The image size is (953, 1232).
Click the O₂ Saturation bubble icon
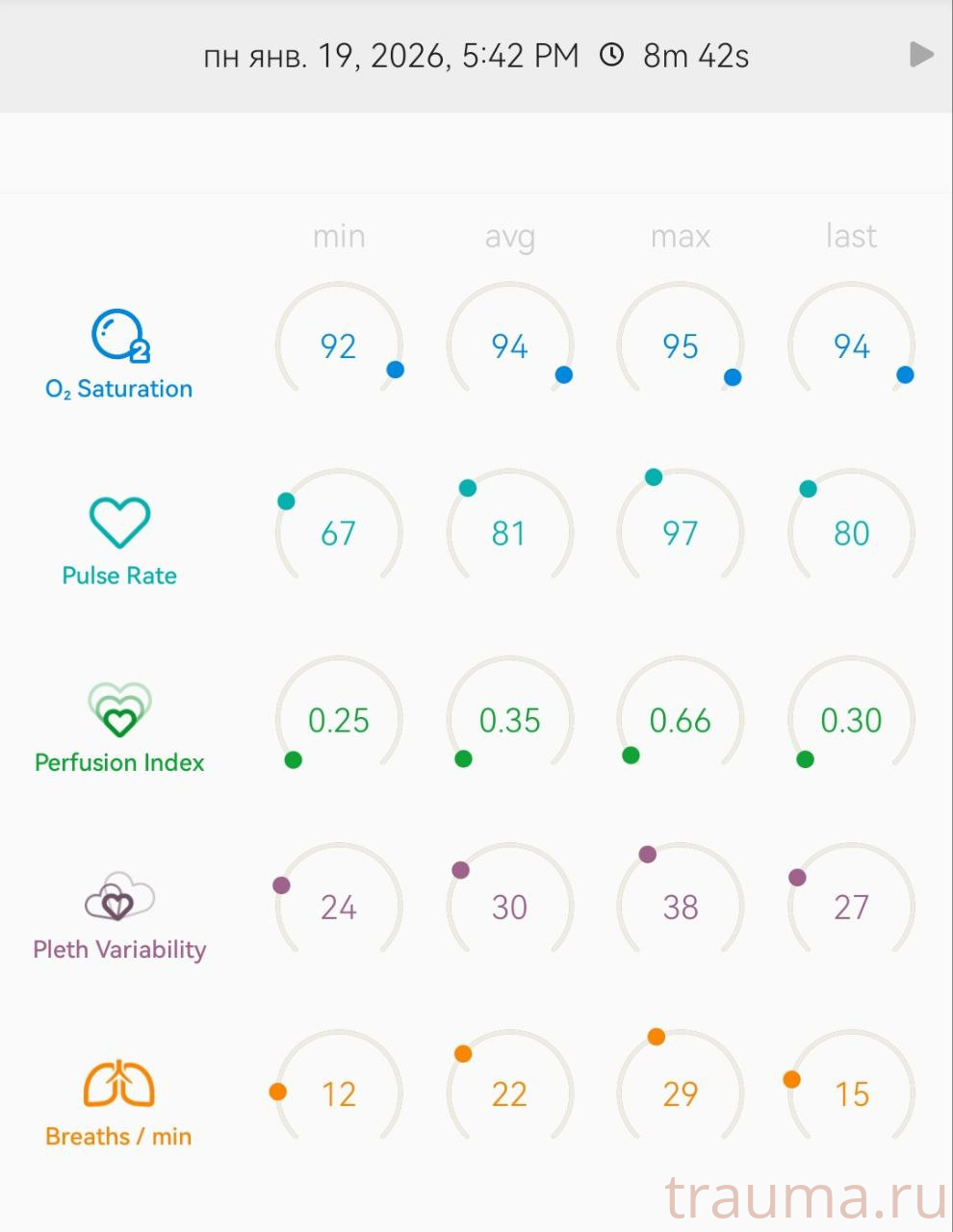tap(119, 337)
